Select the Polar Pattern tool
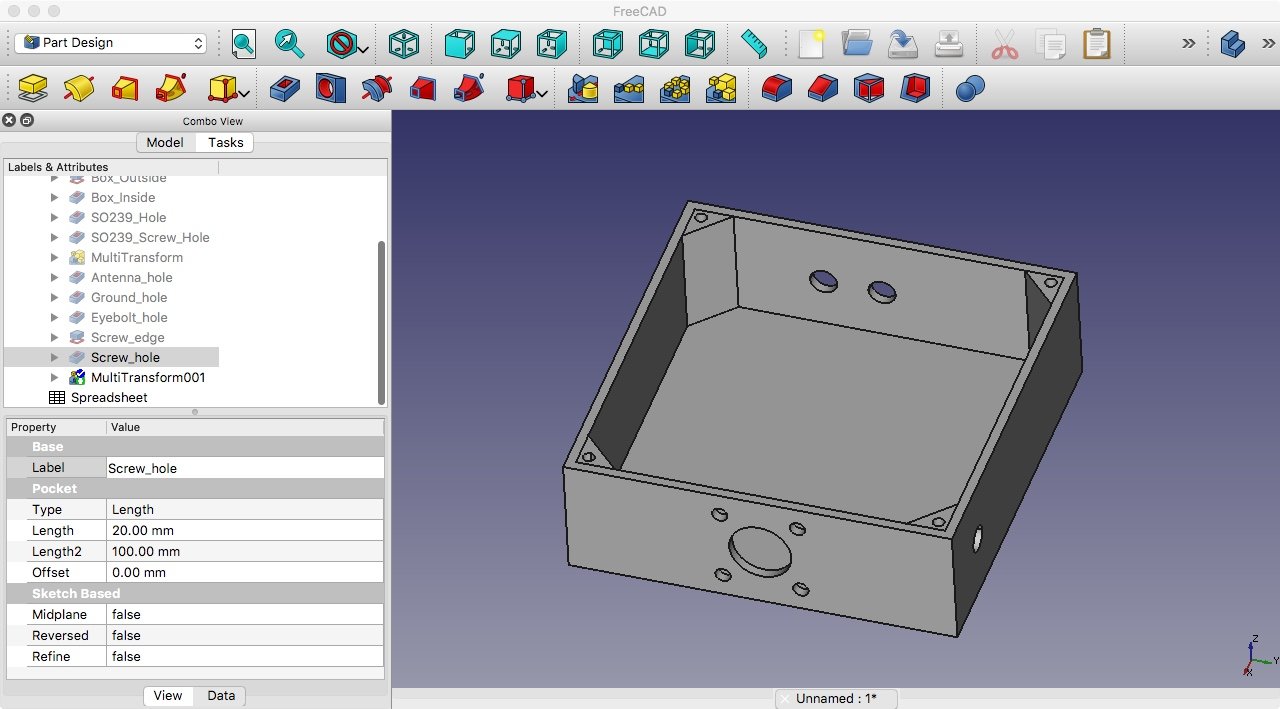1280x709 pixels. [675, 88]
